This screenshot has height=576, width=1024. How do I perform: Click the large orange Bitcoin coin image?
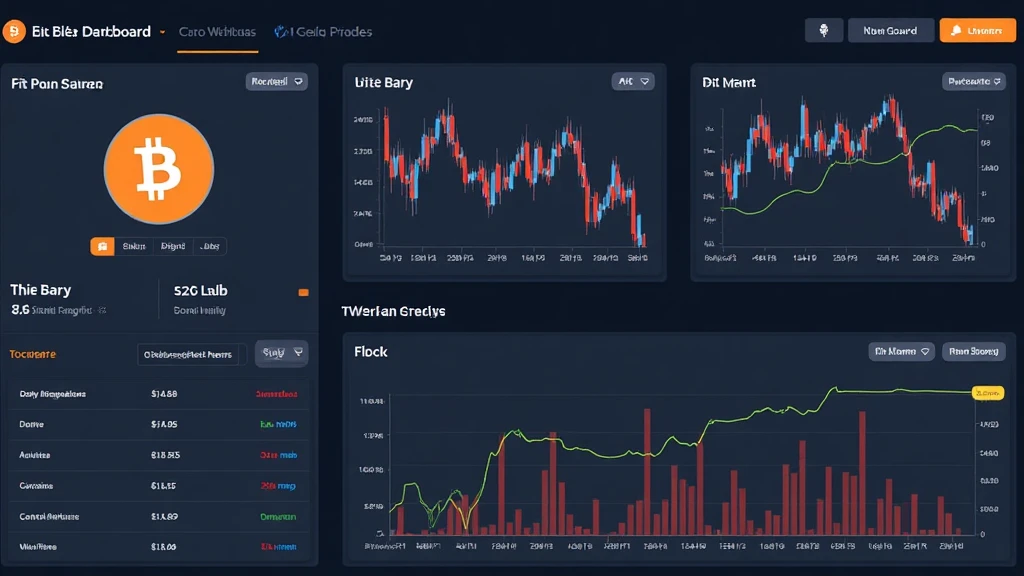[x=159, y=168]
